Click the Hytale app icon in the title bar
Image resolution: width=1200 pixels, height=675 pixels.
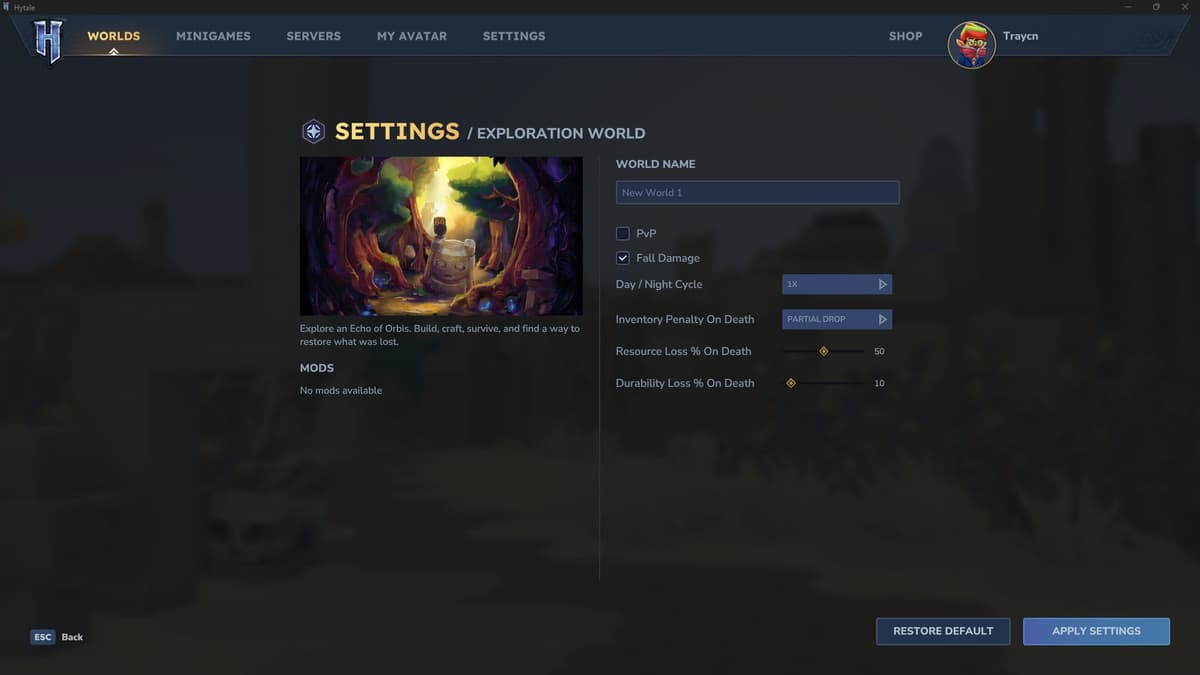point(6,7)
